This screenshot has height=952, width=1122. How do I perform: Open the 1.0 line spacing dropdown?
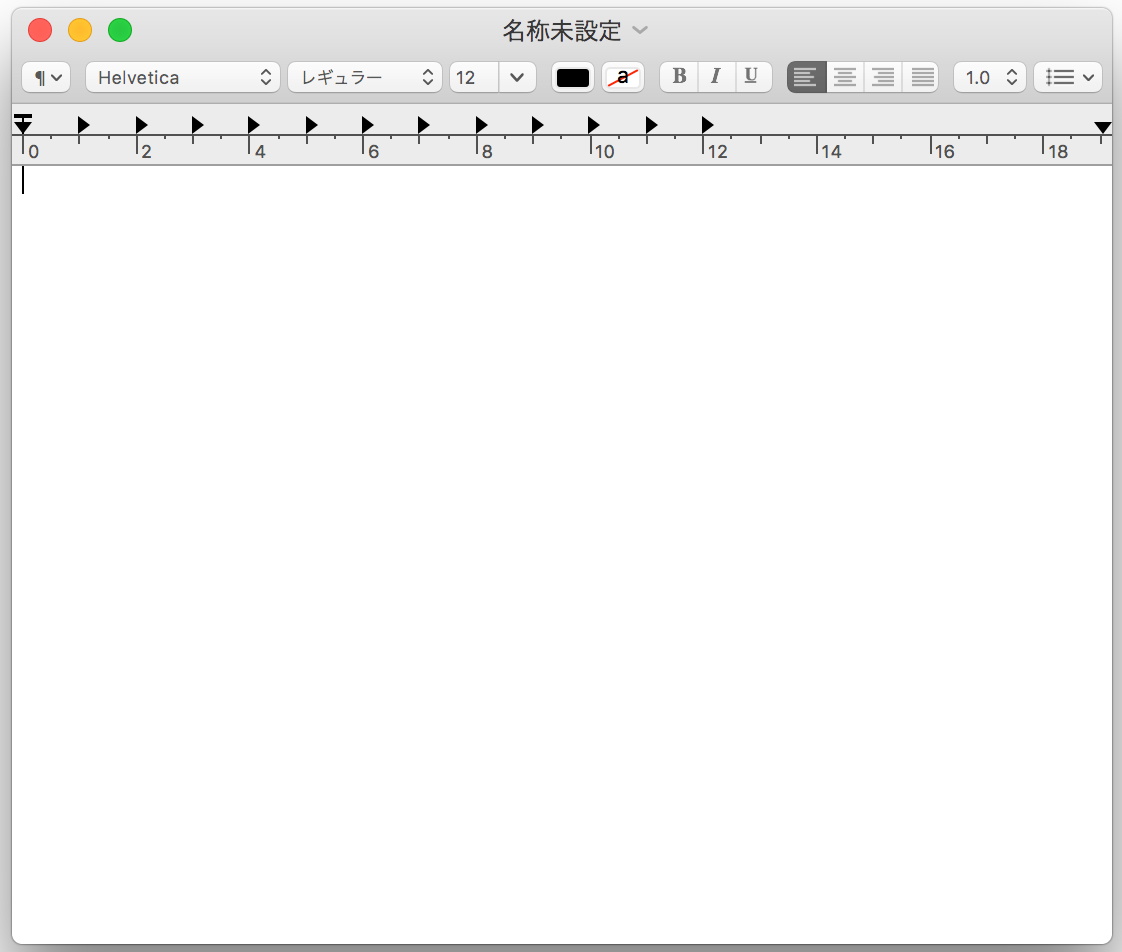click(989, 77)
